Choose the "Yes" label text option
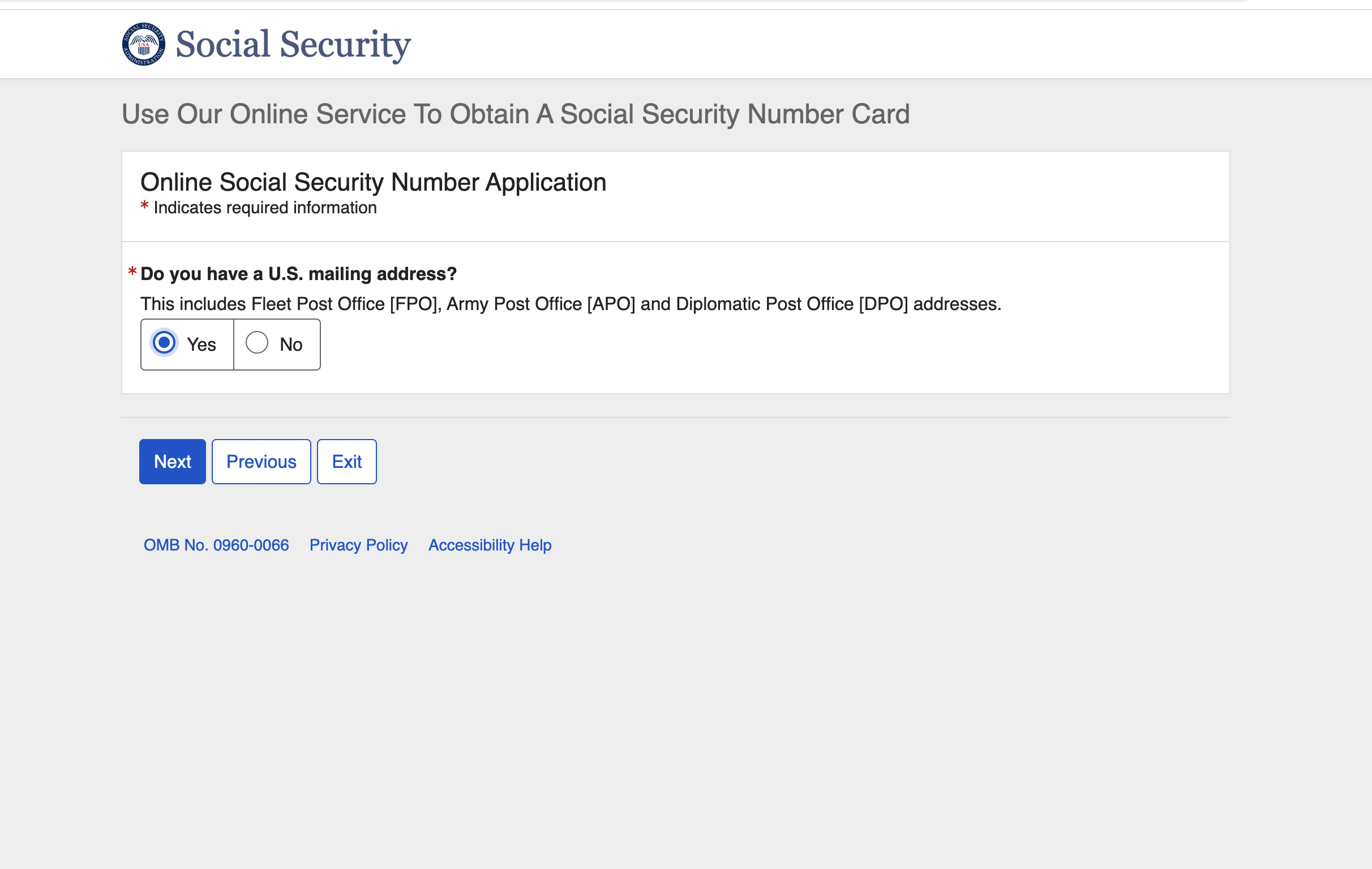Screen dimensions: 1372x869 pos(201,345)
